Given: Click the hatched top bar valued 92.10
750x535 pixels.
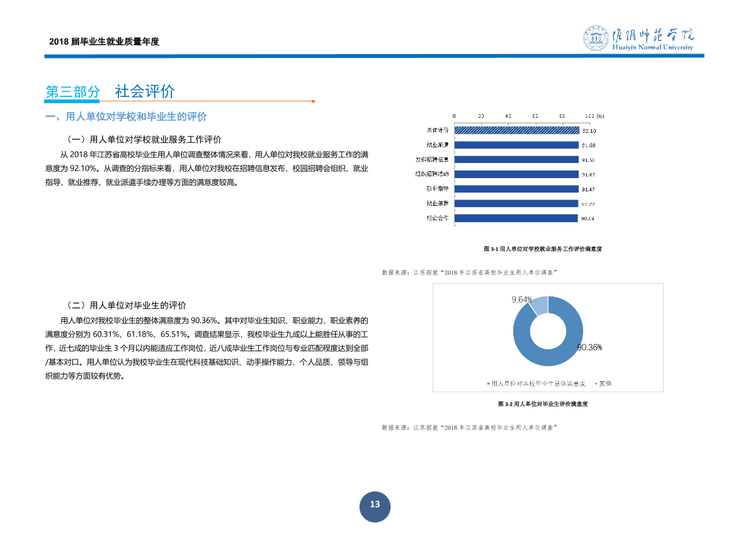Looking at the screenshot, I should (x=517, y=131).
